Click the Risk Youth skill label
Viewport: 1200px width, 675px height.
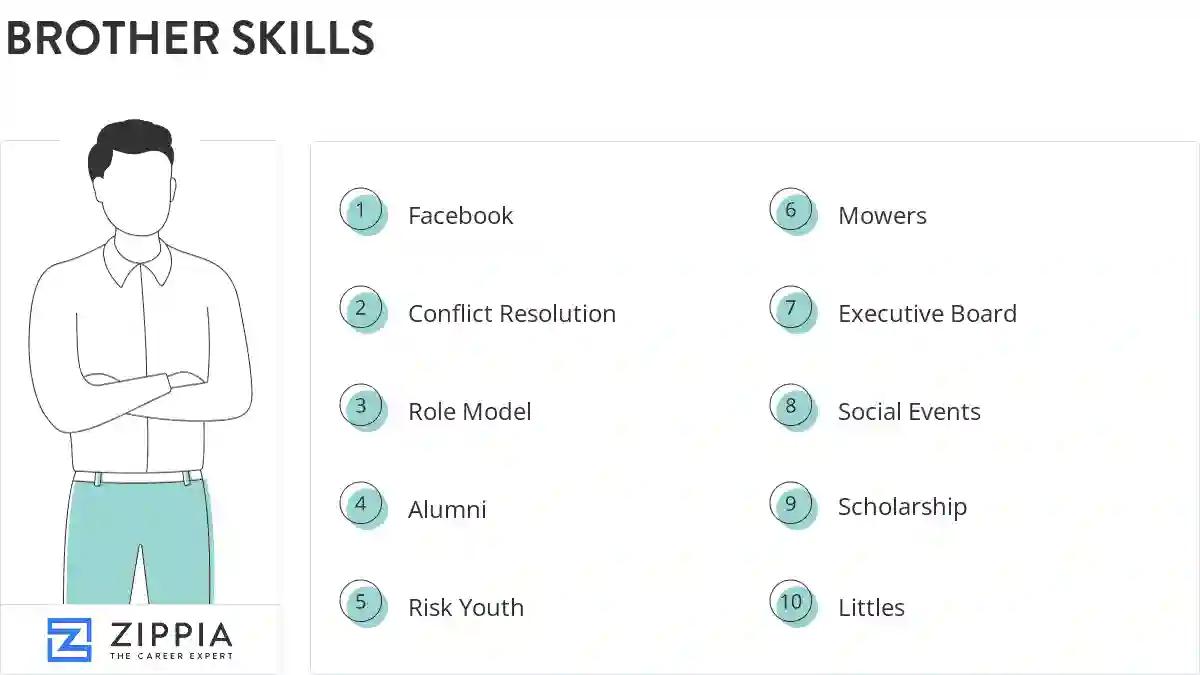(x=465, y=608)
